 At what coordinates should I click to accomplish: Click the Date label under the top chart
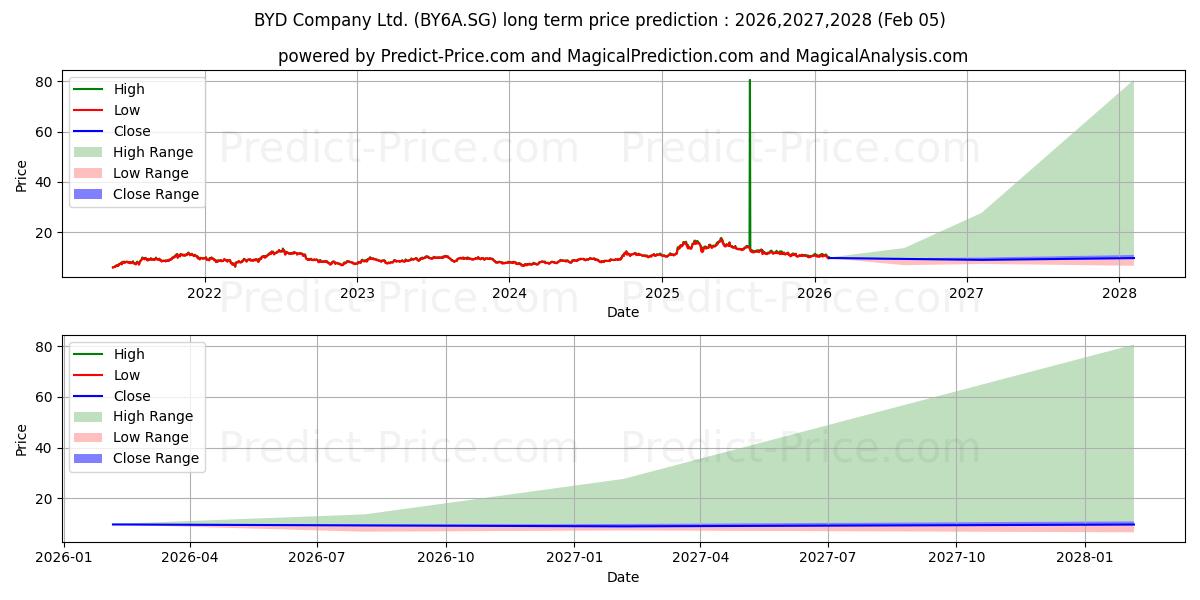(x=622, y=313)
